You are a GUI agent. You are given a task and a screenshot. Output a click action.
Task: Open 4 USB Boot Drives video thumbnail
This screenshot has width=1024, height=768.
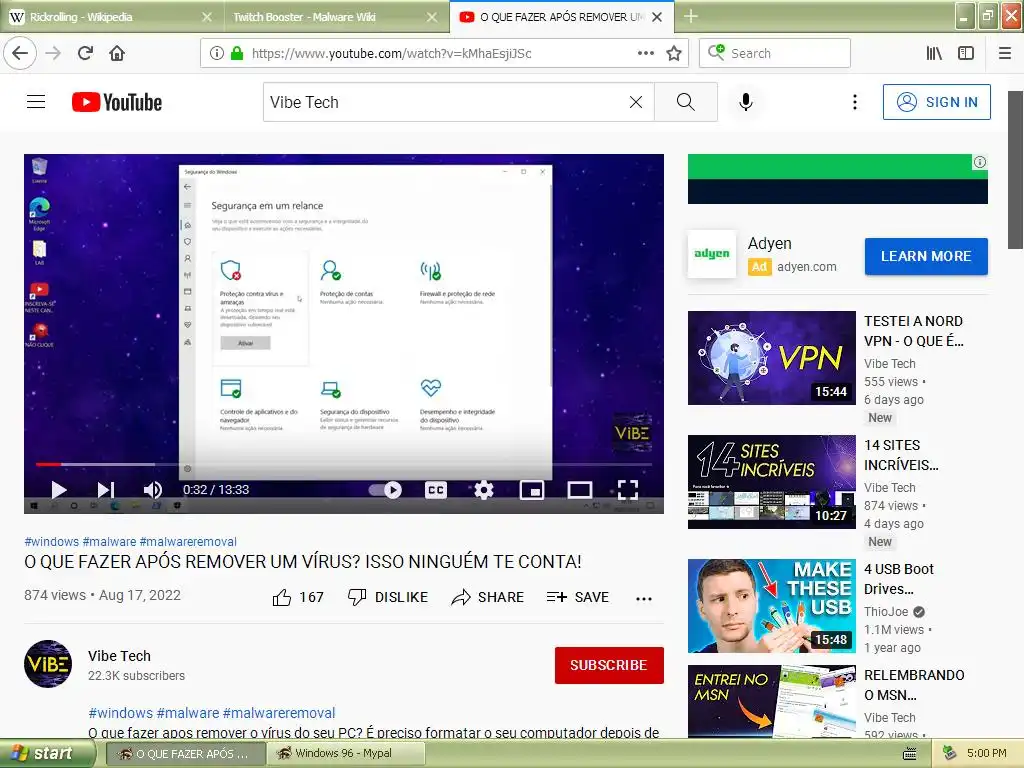point(772,606)
